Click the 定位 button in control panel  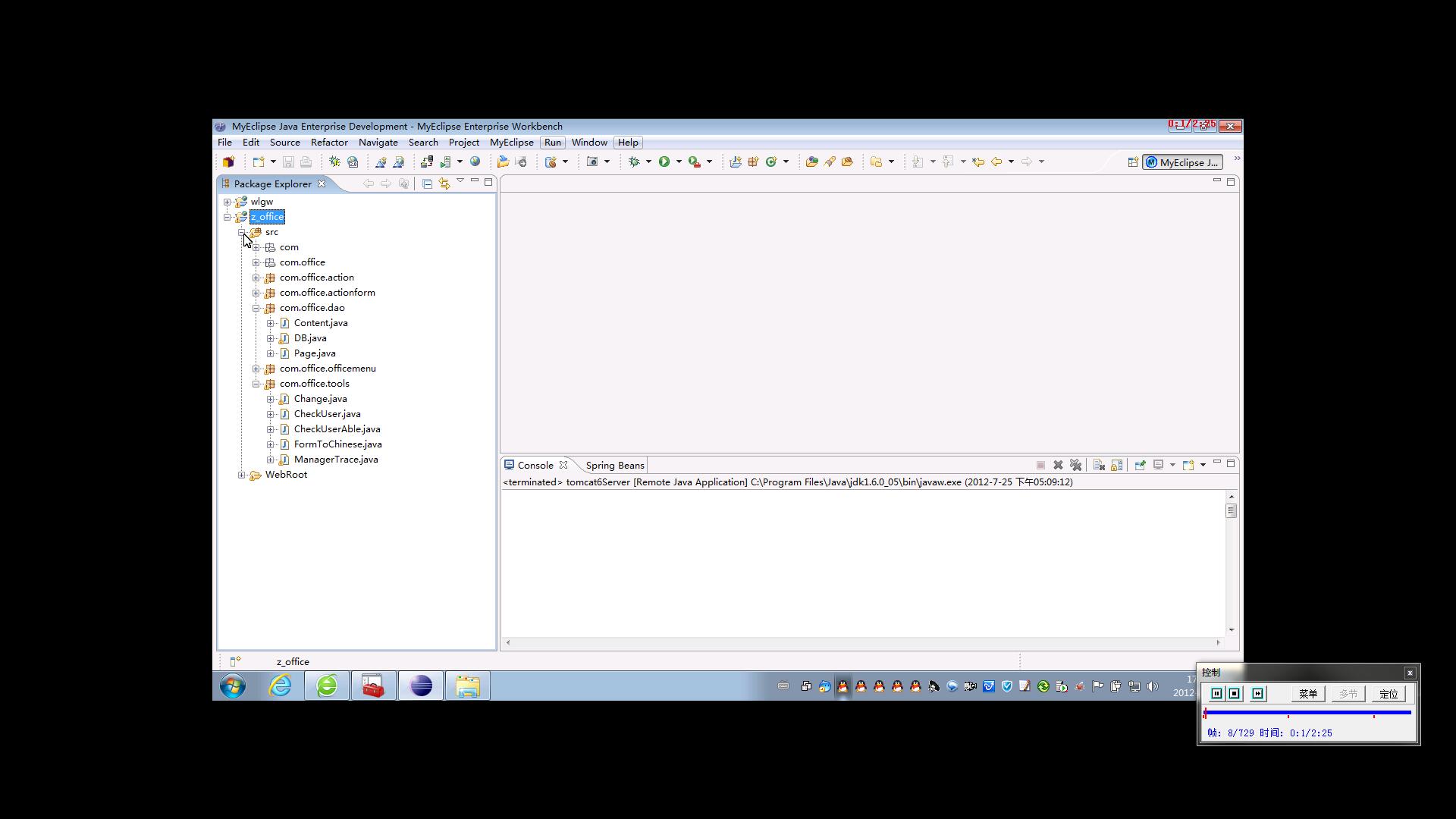(1389, 694)
